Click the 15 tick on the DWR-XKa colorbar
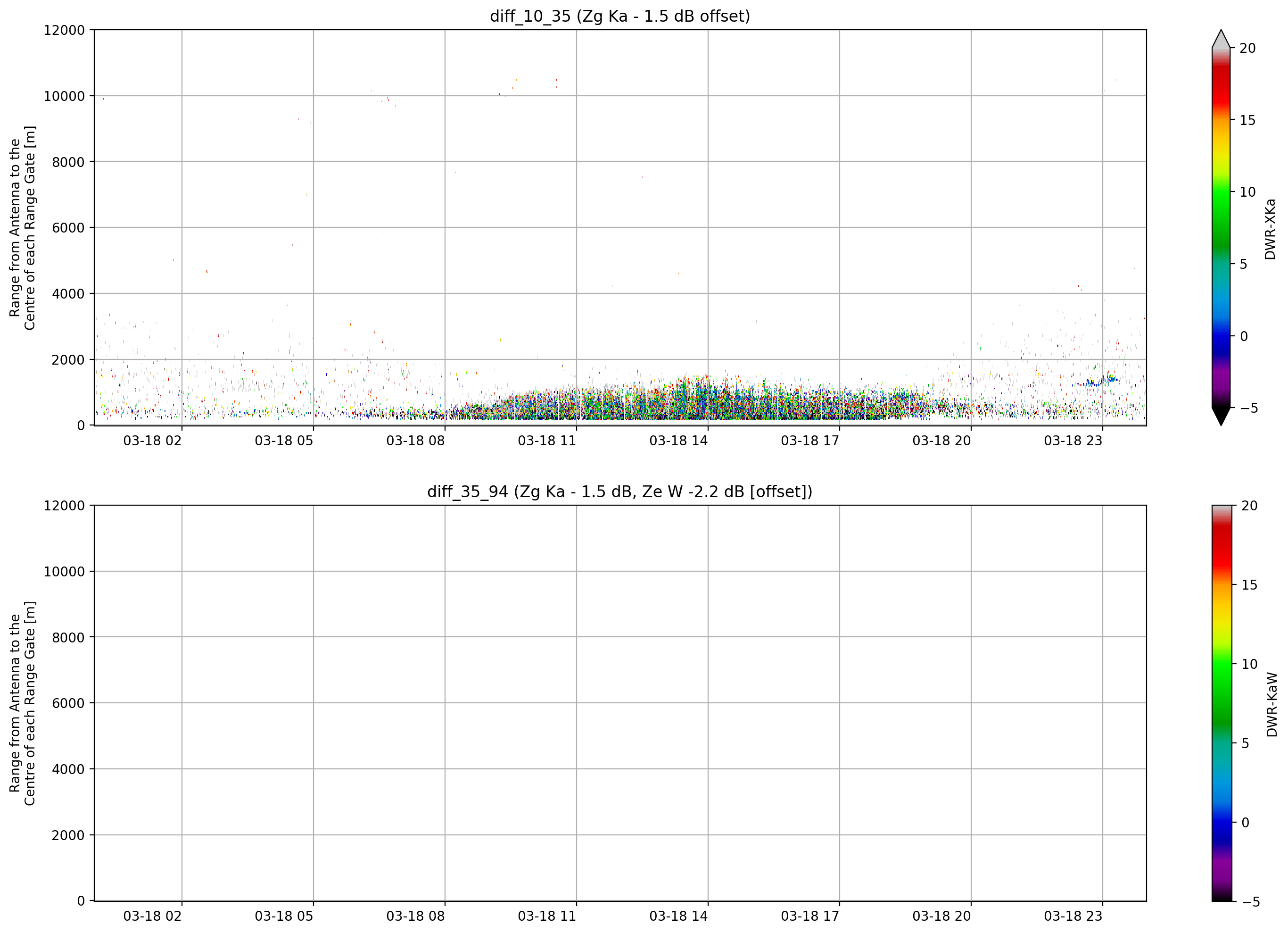Image resolution: width=1288 pixels, height=933 pixels. pos(1247,120)
